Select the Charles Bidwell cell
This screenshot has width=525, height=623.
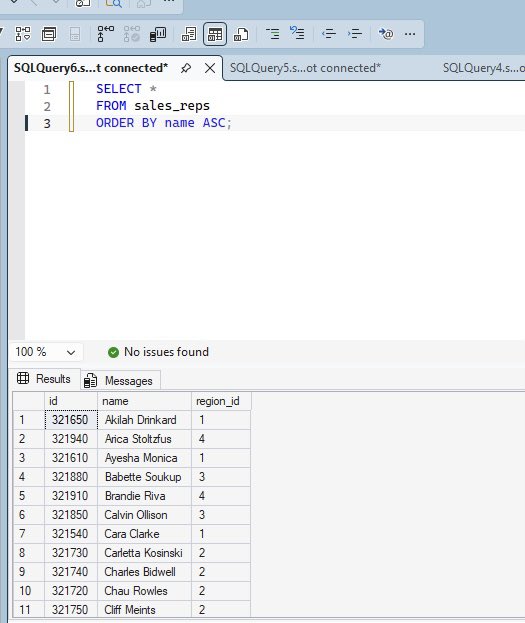[x=144, y=572]
